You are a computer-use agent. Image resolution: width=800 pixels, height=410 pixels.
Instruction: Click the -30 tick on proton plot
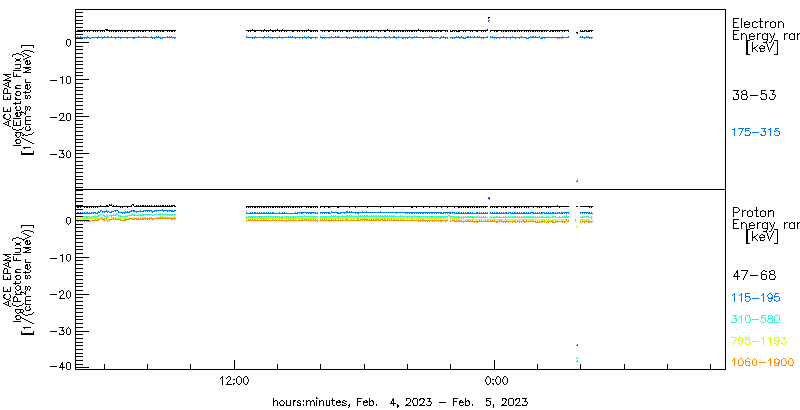59,331
